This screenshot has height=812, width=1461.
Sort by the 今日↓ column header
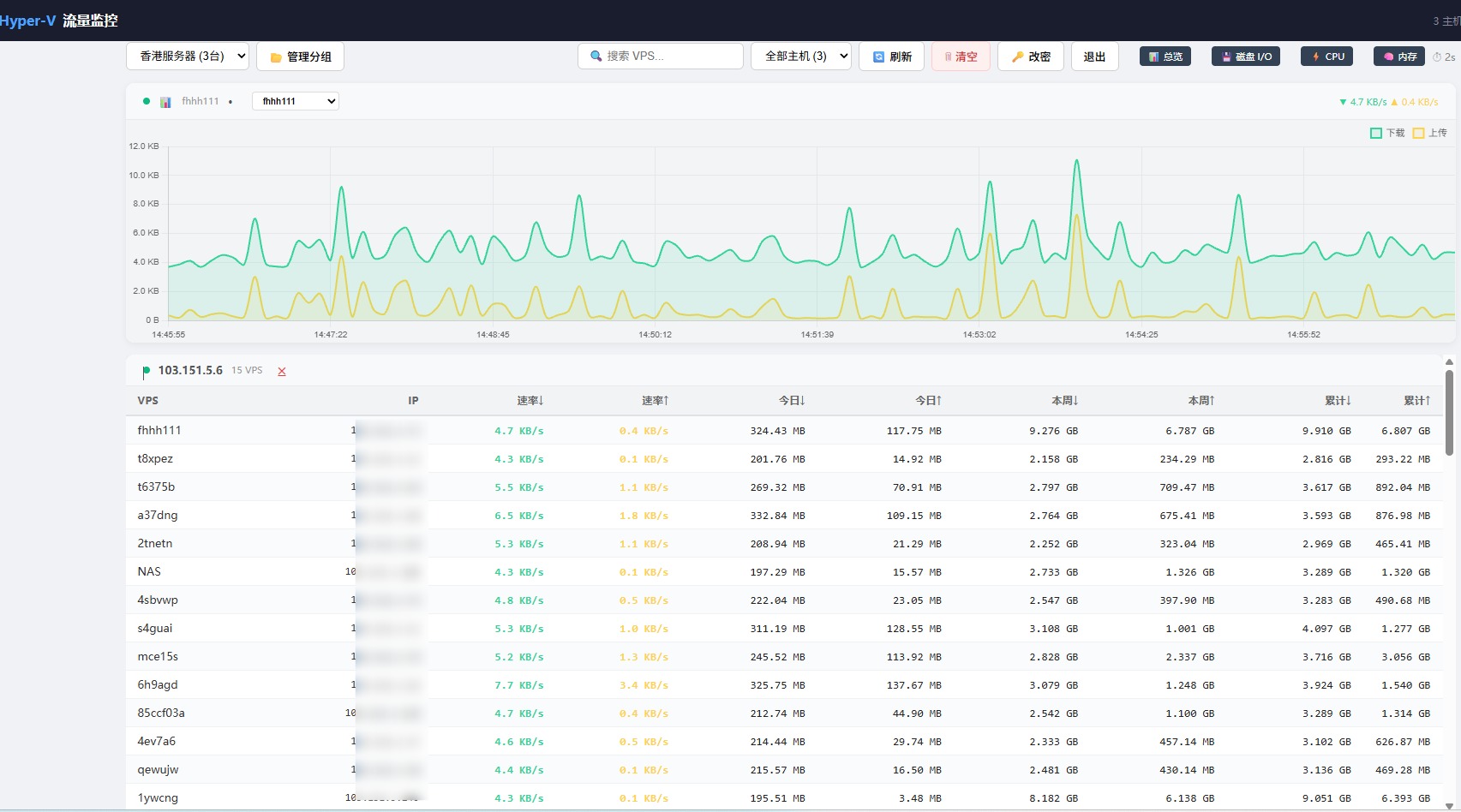click(x=792, y=401)
